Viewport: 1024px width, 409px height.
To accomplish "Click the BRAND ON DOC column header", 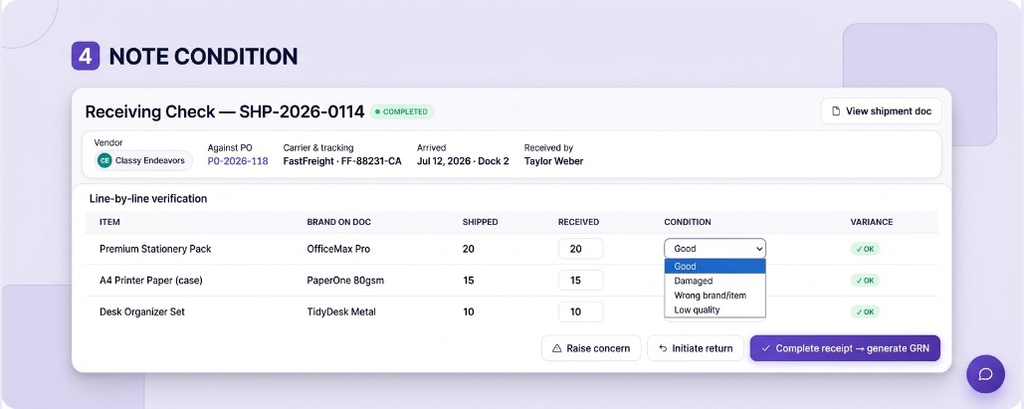I will click(x=339, y=222).
